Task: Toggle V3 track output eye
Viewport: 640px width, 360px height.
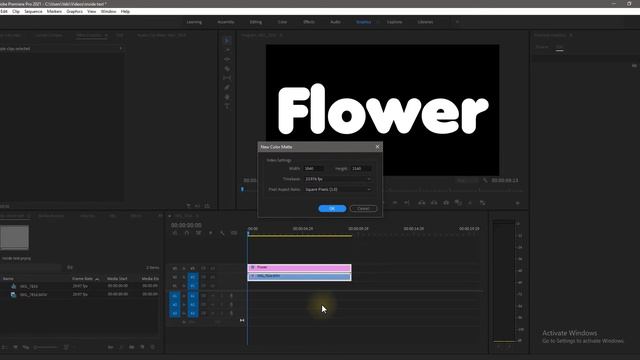Action: tap(212, 268)
